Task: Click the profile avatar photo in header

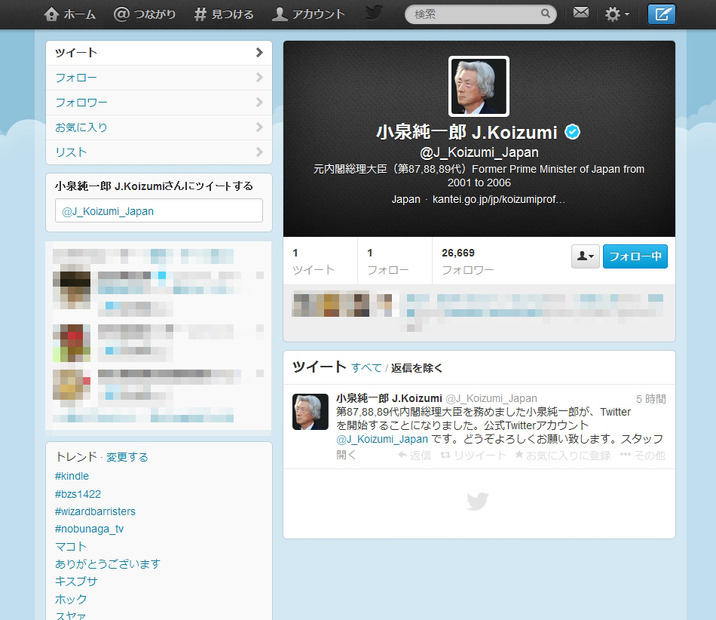Action: coord(479,86)
